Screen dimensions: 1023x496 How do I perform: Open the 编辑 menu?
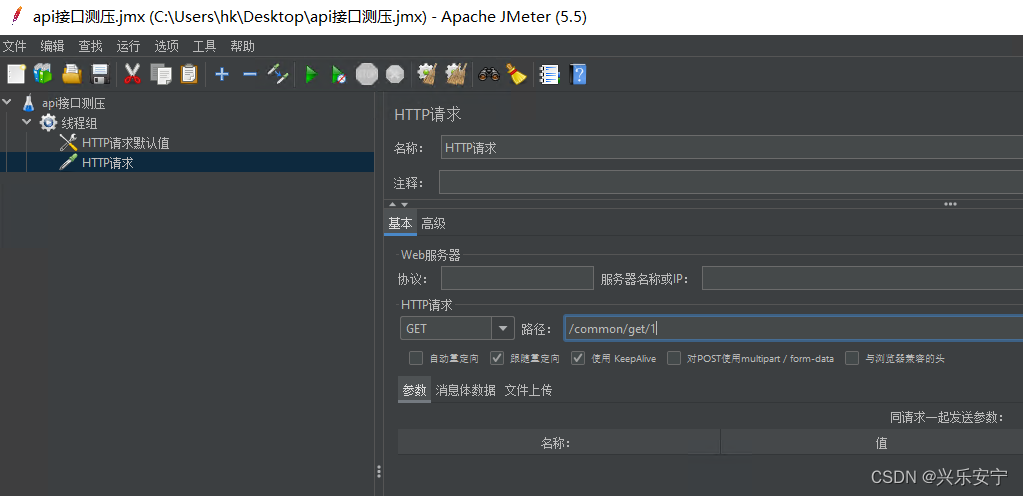pyautogui.click(x=52, y=46)
